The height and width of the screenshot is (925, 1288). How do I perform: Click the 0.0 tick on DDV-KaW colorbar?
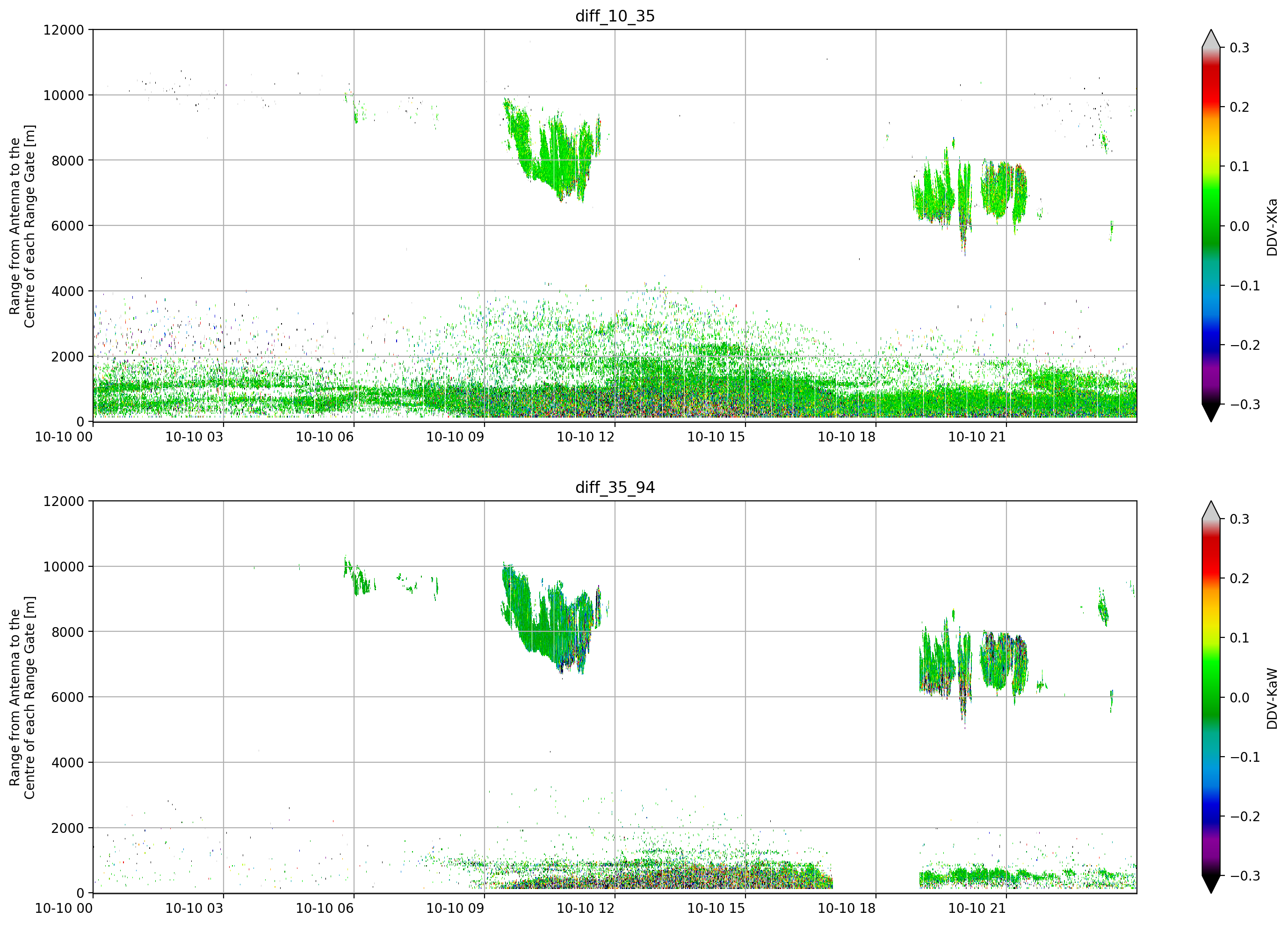click(1239, 697)
